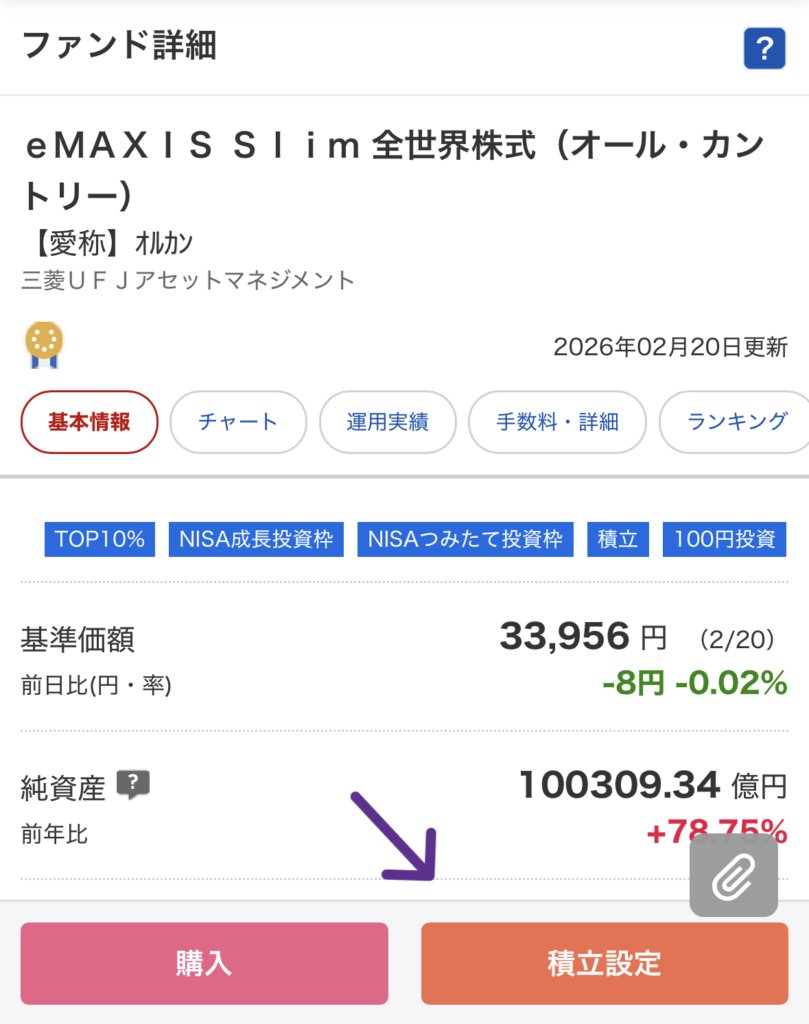Click the TOP10% badge
The image size is (809, 1024).
point(99,539)
